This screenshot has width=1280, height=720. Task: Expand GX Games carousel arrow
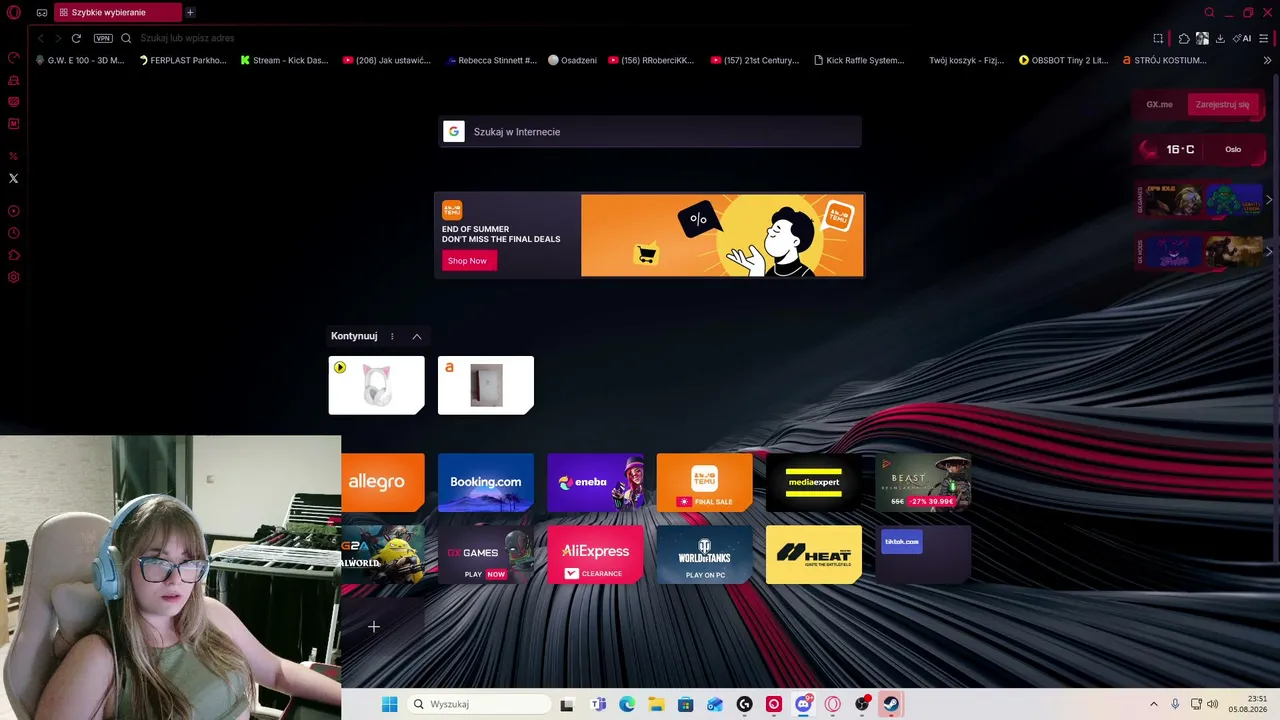coord(1269,200)
